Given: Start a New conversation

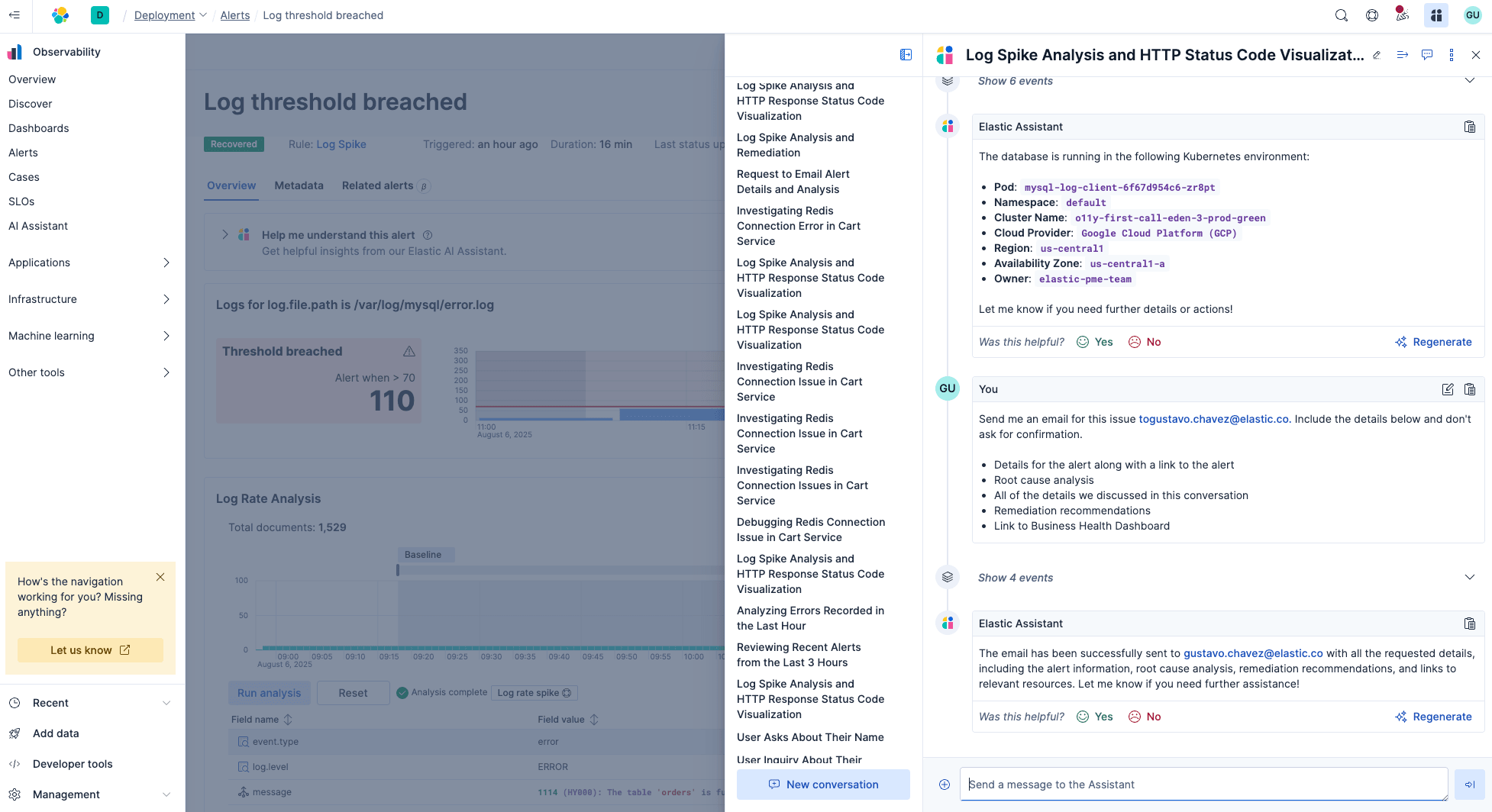Looking at the screenshot, I should [823, 785].
